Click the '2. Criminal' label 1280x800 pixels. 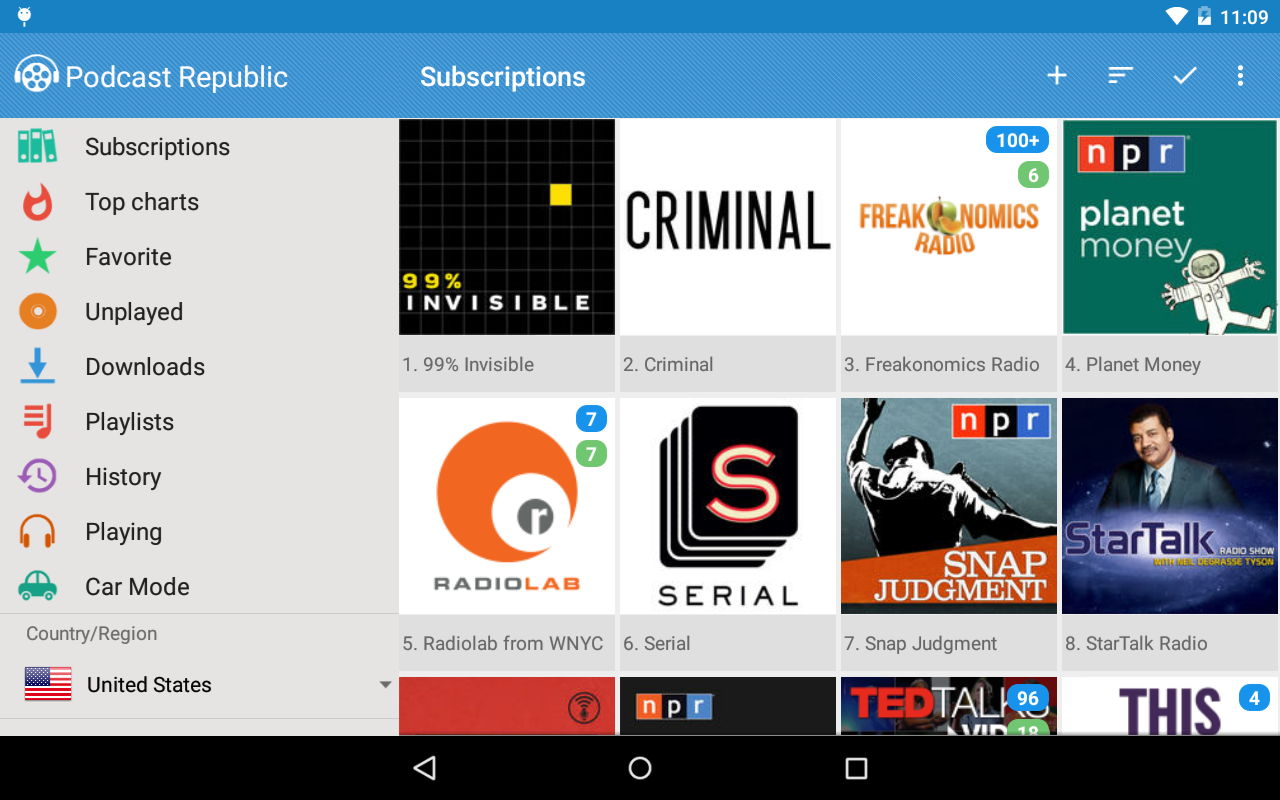(x=668, y=364)
